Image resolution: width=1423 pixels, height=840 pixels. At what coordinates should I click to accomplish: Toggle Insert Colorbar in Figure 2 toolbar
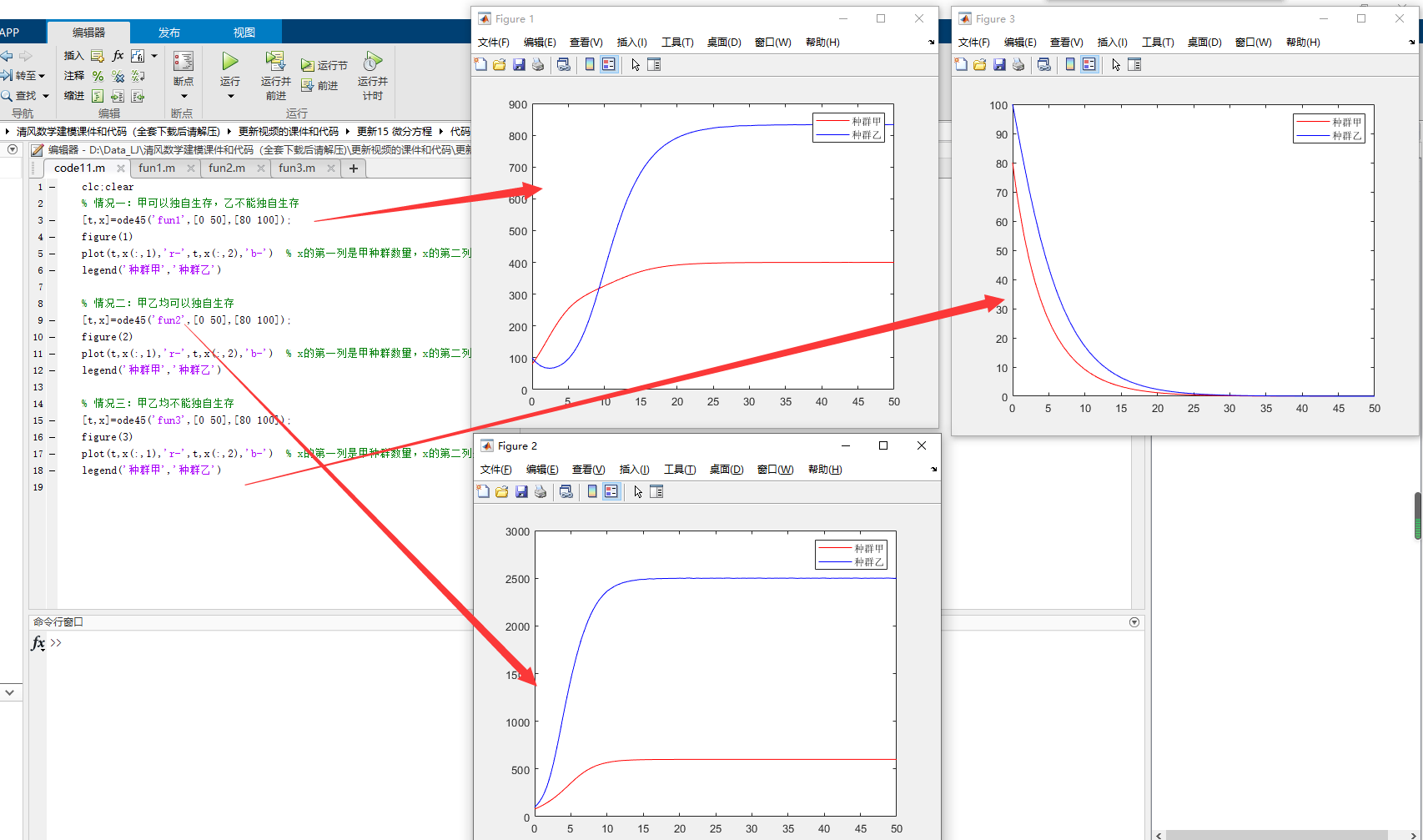point(592,491)
